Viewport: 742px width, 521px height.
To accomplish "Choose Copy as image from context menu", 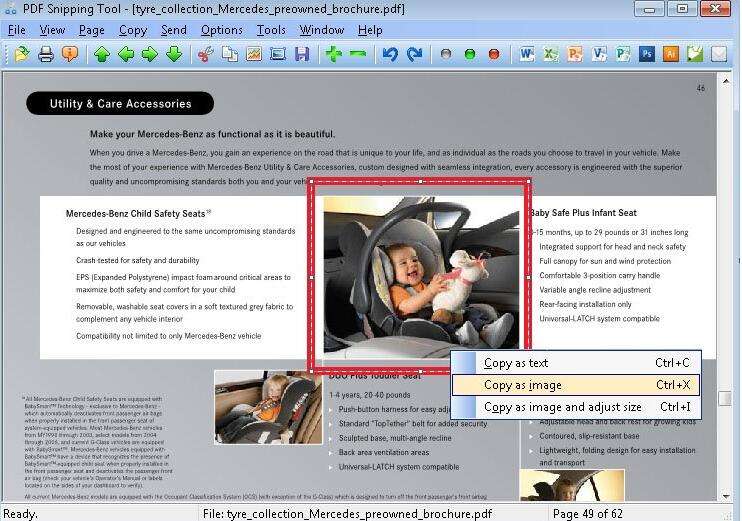I will coord(576,385).
